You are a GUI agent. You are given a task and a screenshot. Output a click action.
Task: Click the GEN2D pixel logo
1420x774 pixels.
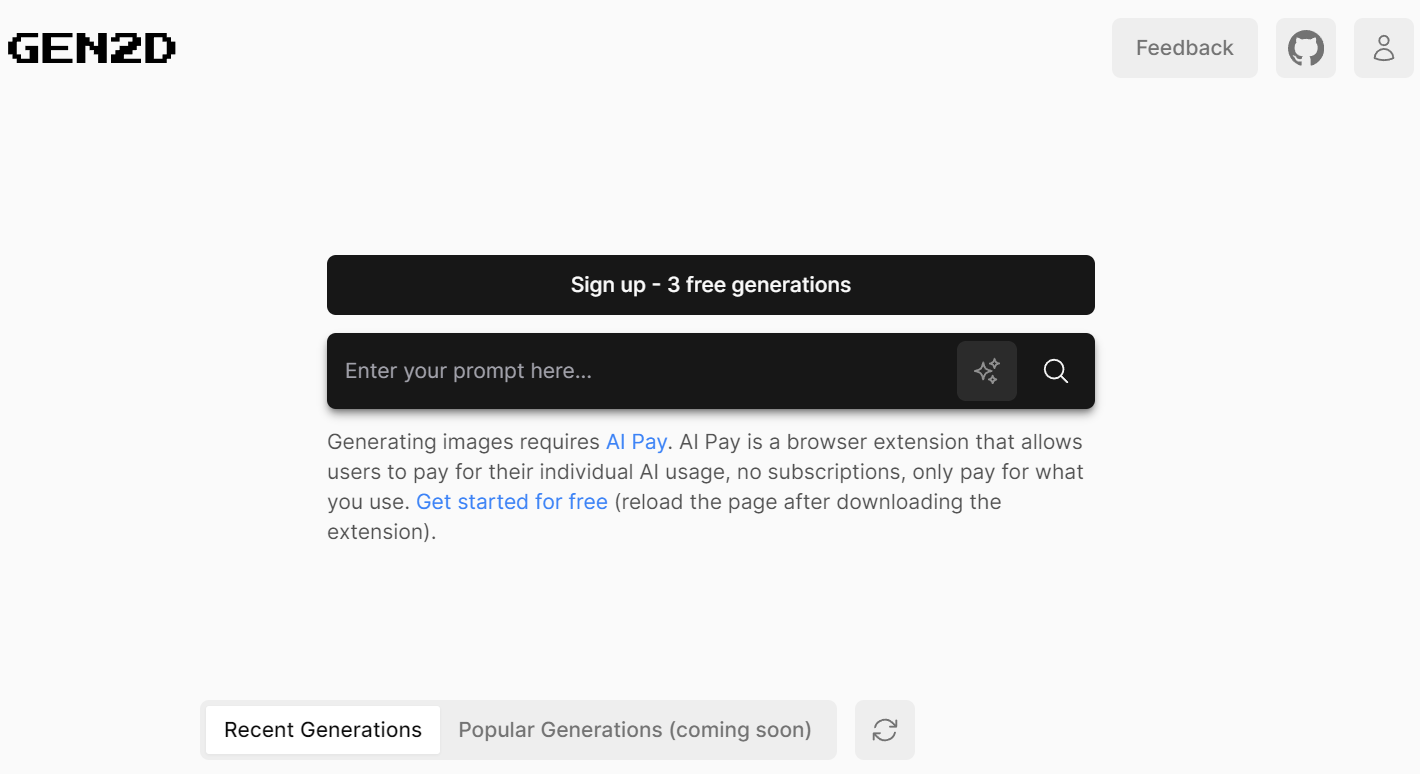92,48
